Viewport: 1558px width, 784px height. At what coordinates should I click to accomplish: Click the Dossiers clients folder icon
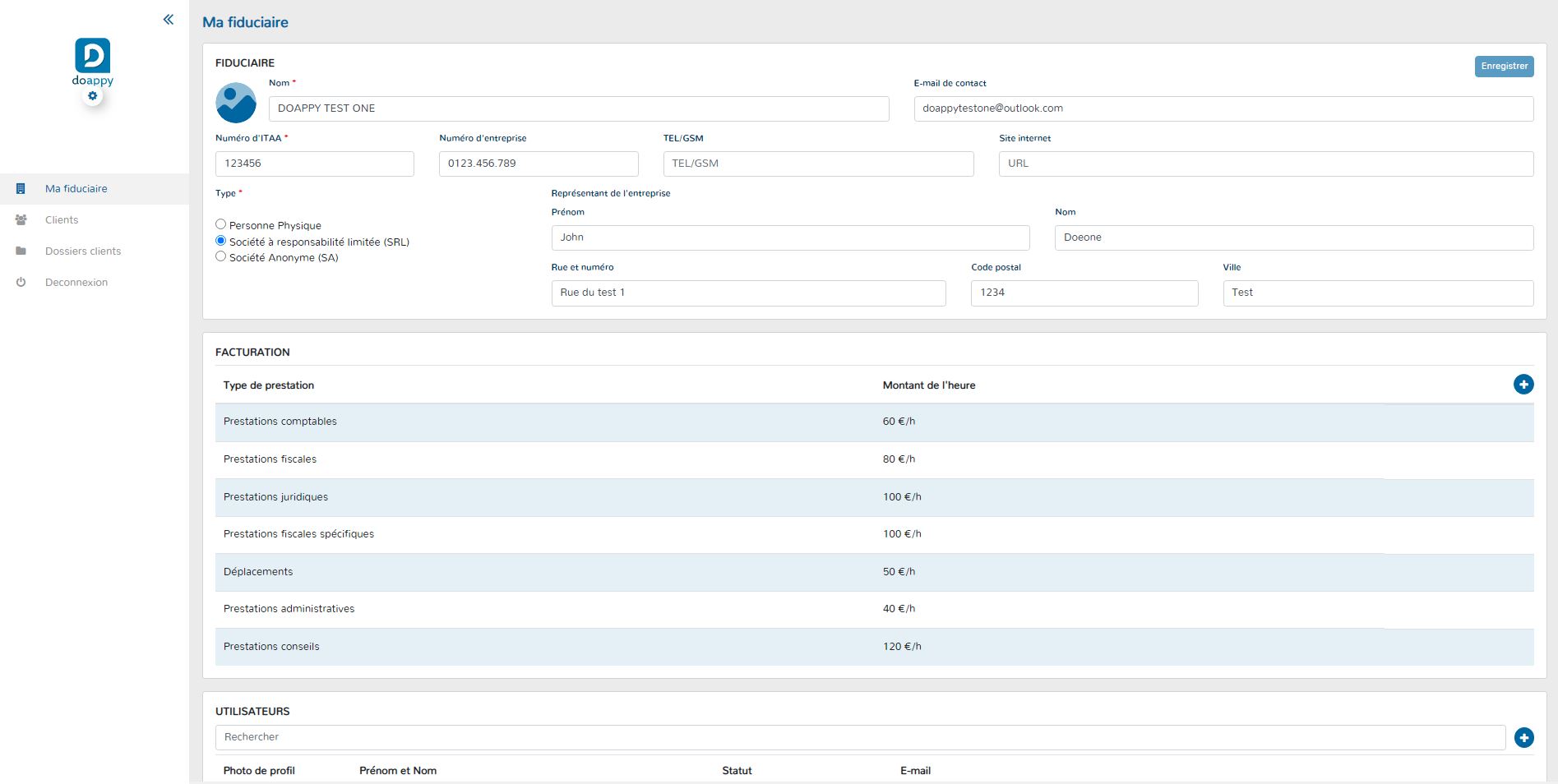coord(21,251)
